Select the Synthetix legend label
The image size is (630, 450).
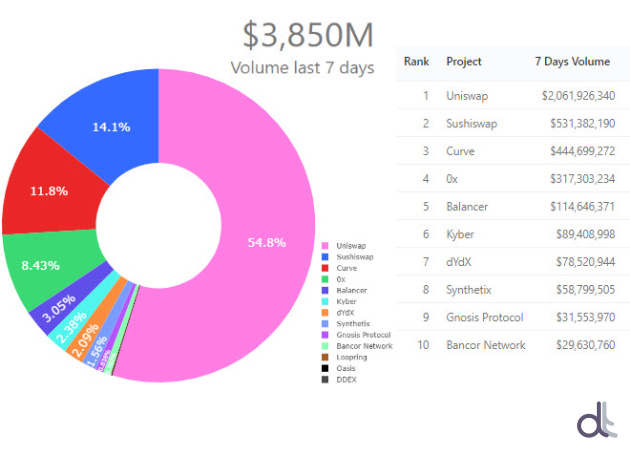coord(353,323)
